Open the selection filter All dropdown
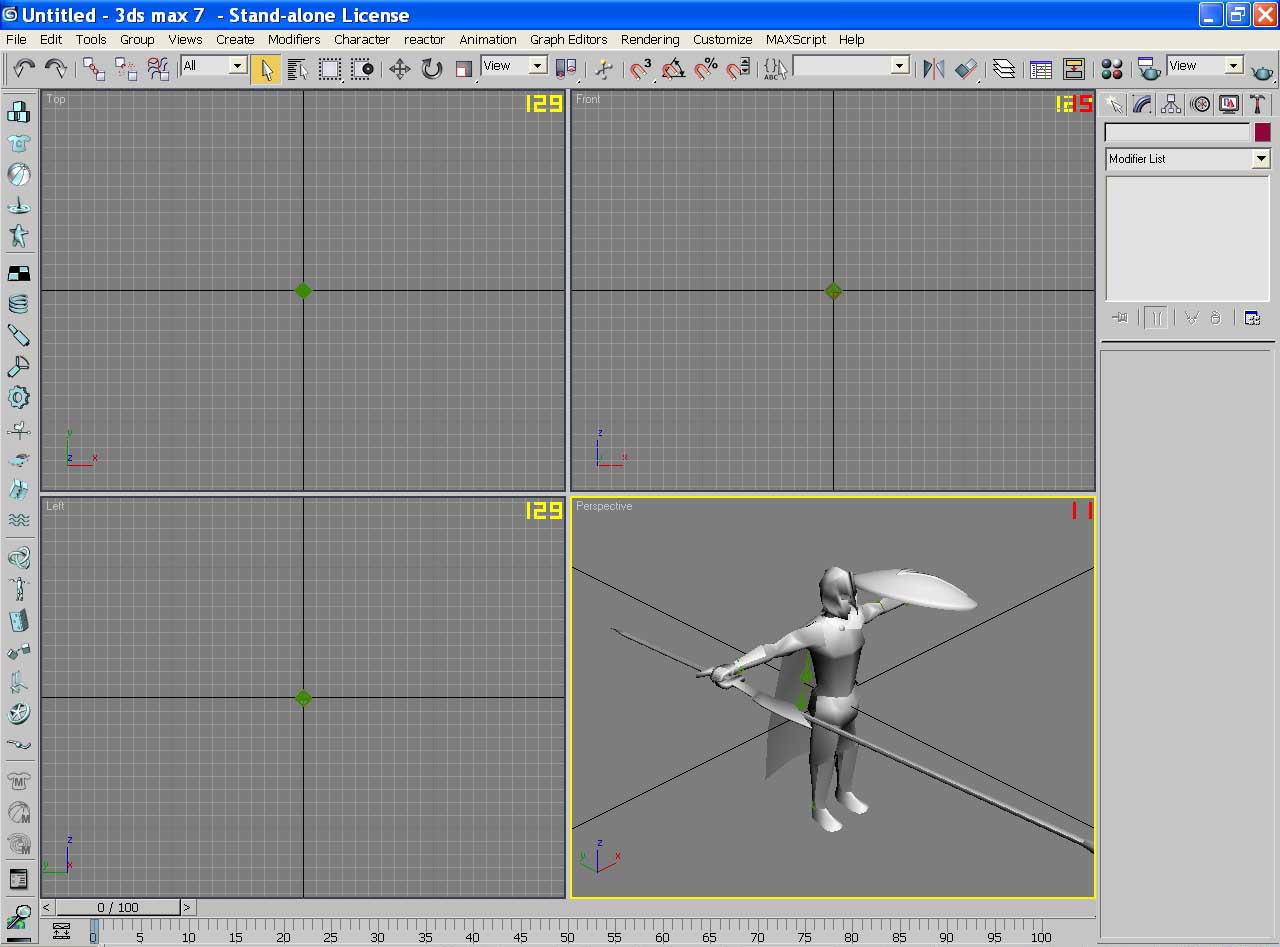Screen dimensions: 1280x947 click(214, 66)
